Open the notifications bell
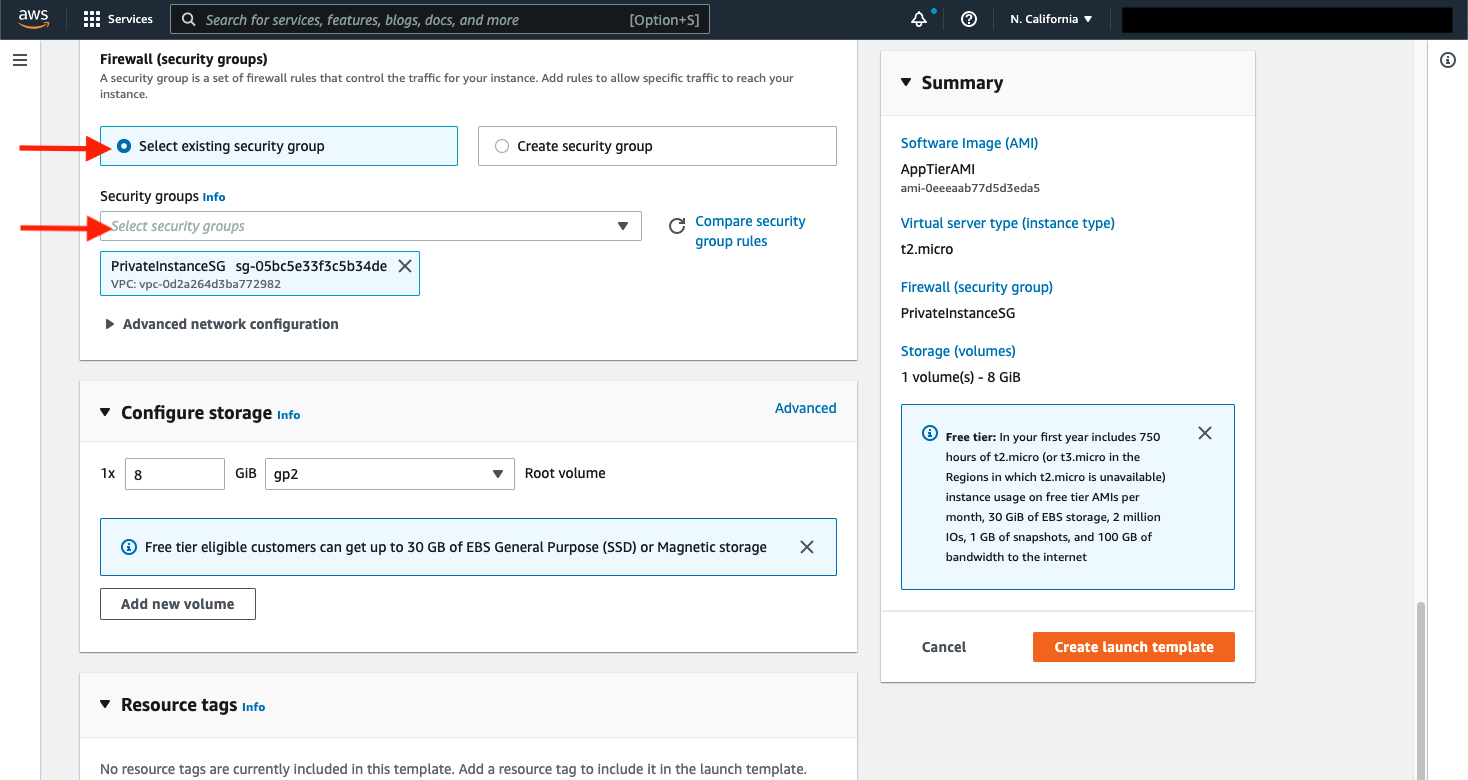1468x780 pixels. pyautogui.click(x=919, y=19)
